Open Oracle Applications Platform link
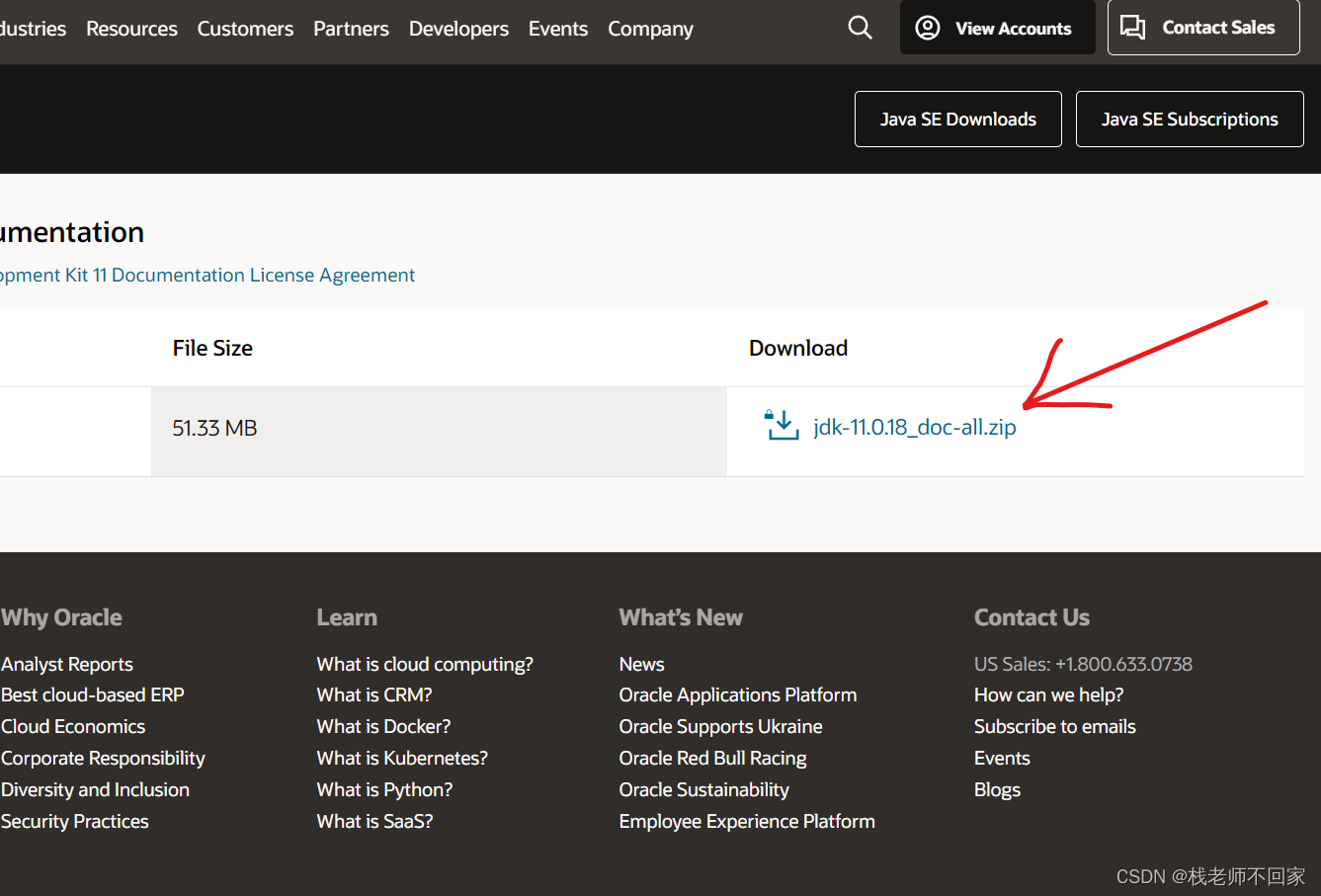 tap(738, 695)
